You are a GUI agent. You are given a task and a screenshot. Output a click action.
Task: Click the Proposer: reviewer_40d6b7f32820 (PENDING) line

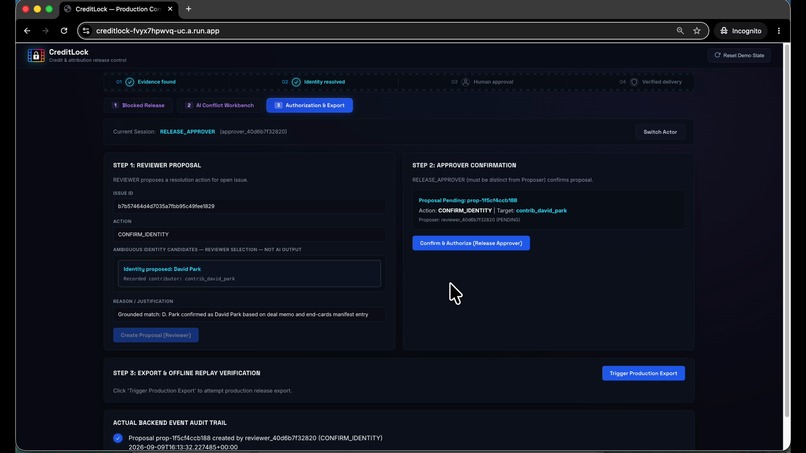pos(469,220)
